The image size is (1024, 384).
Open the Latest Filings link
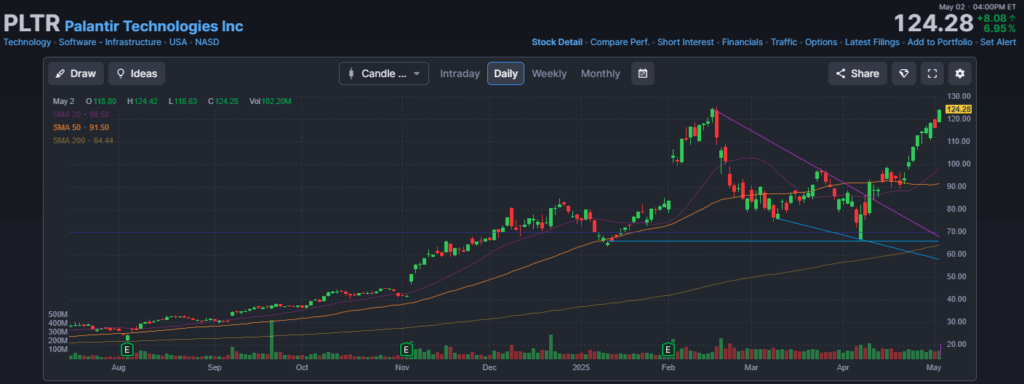872,42
